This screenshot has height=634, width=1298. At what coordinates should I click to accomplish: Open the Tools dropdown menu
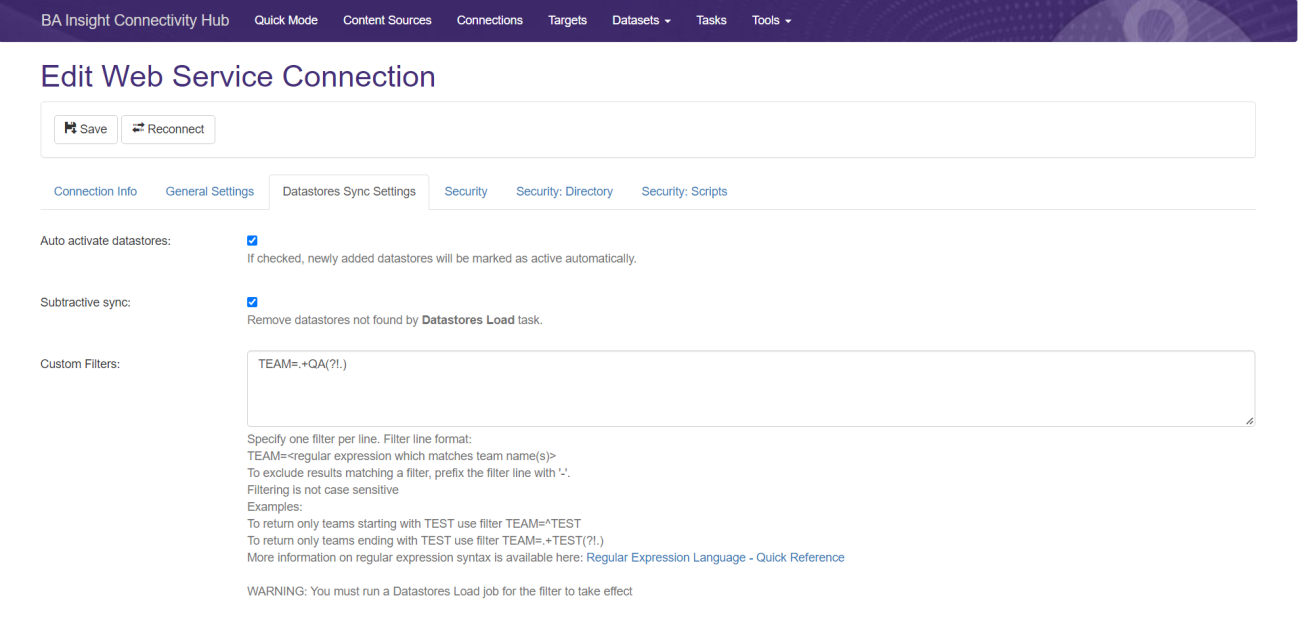click(771, 20)
